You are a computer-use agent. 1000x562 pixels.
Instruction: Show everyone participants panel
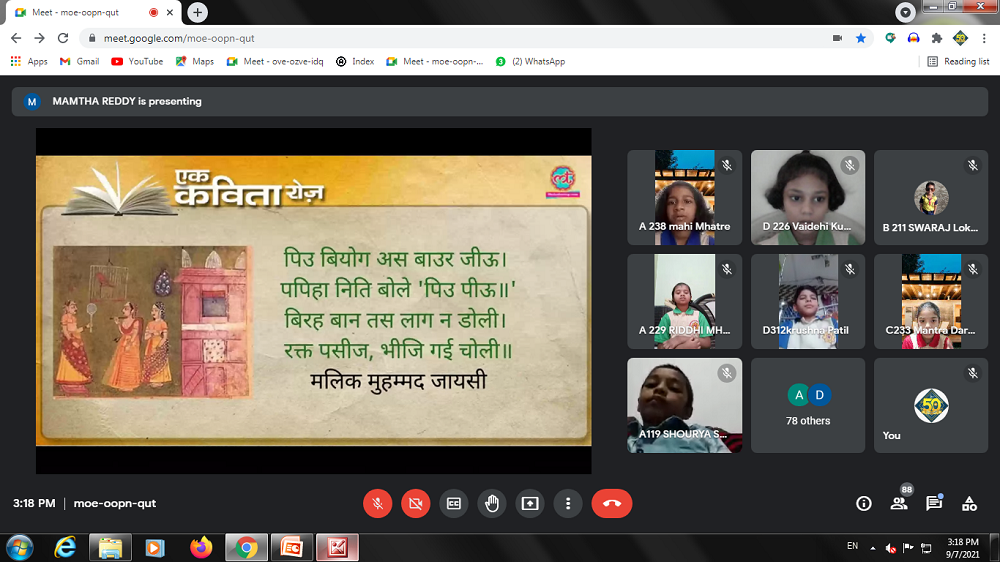tap(899, 504)
